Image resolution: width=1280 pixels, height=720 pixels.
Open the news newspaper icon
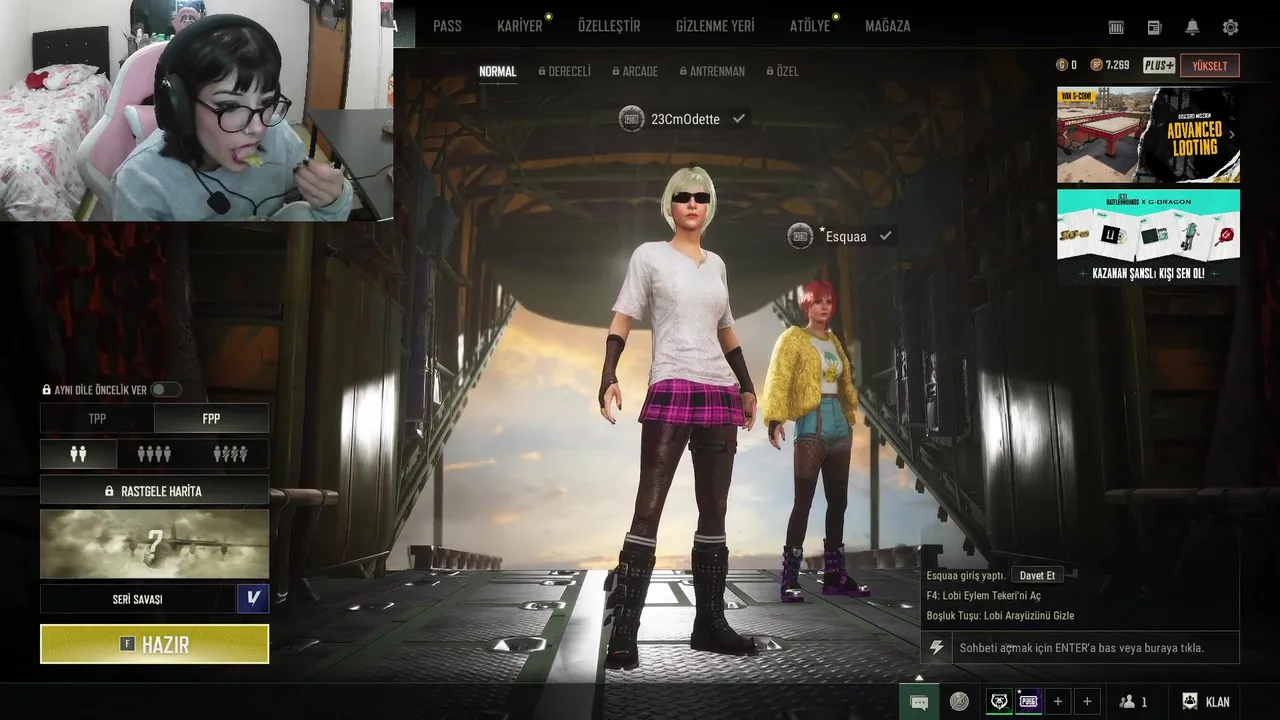1154,27
